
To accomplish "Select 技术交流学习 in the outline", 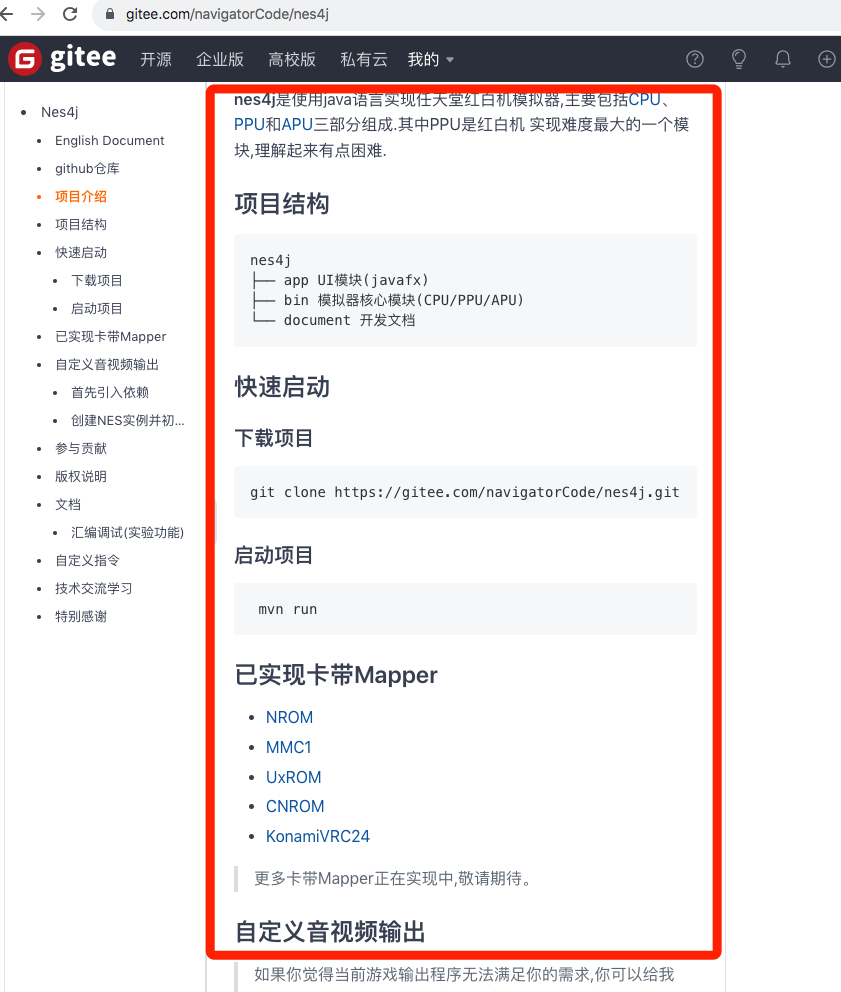I will pos(94,588).
